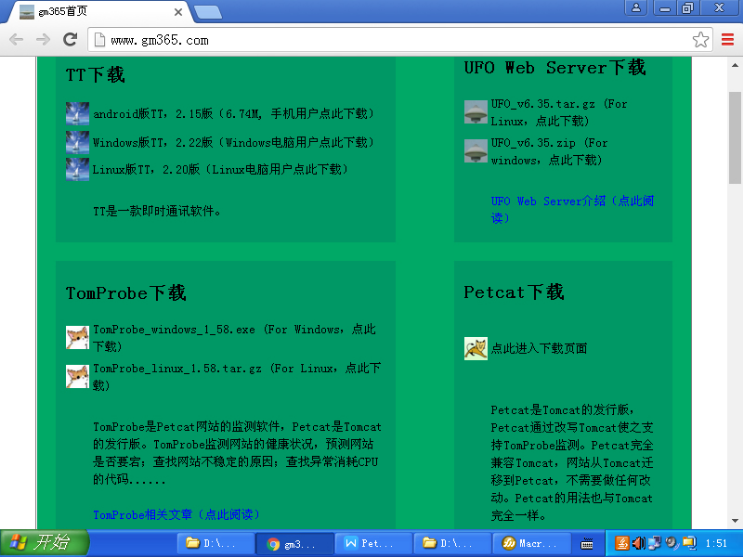
Task: Reload the gm365 page
Action: (x=71, y=40)
